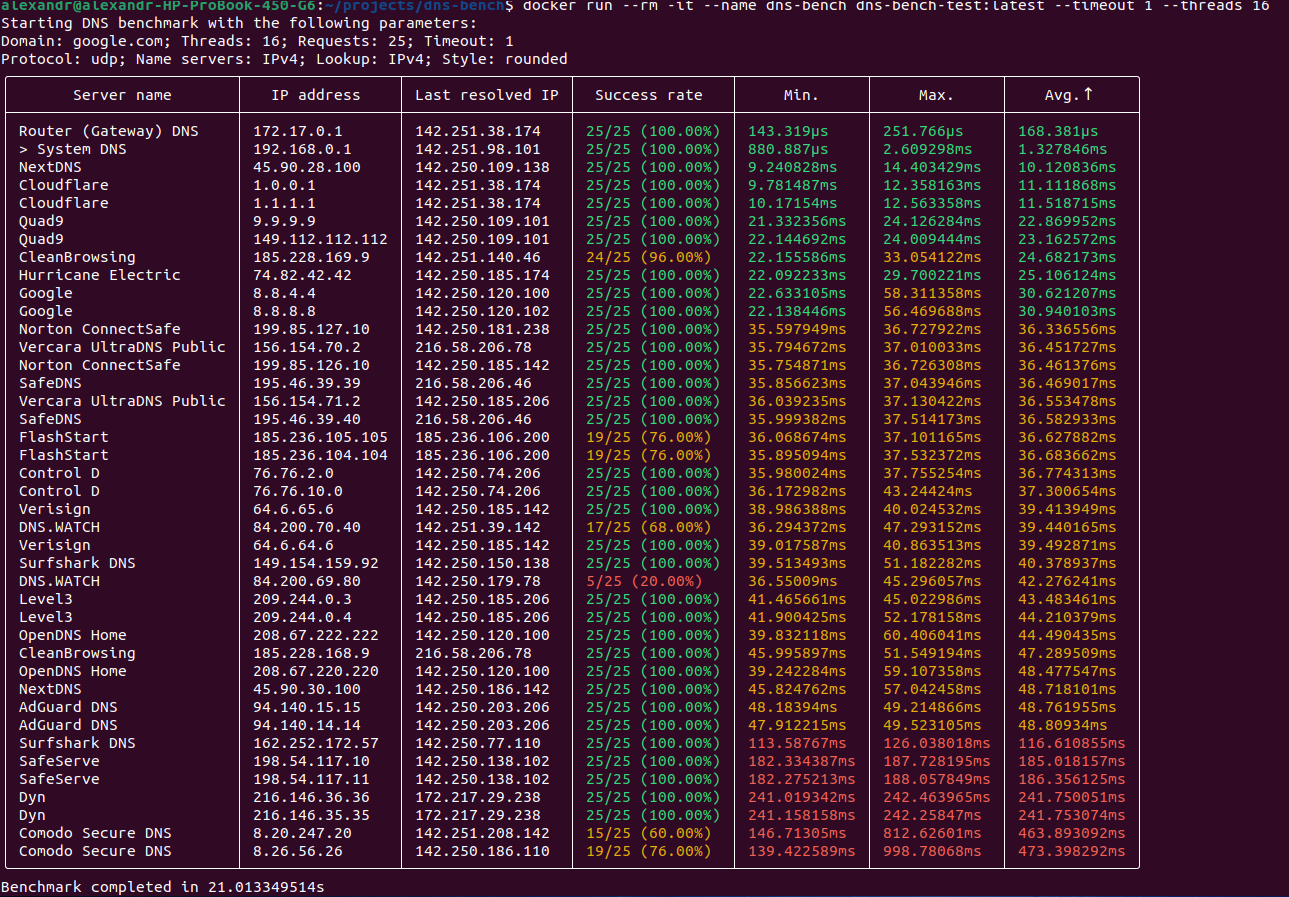Click Verisign IP address 64.6.65.6
The image size is (1289, 897).
coord(293,509)
